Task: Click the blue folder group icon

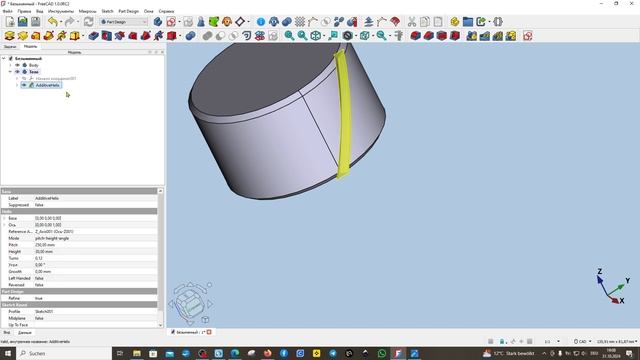Action: [468, 22]
